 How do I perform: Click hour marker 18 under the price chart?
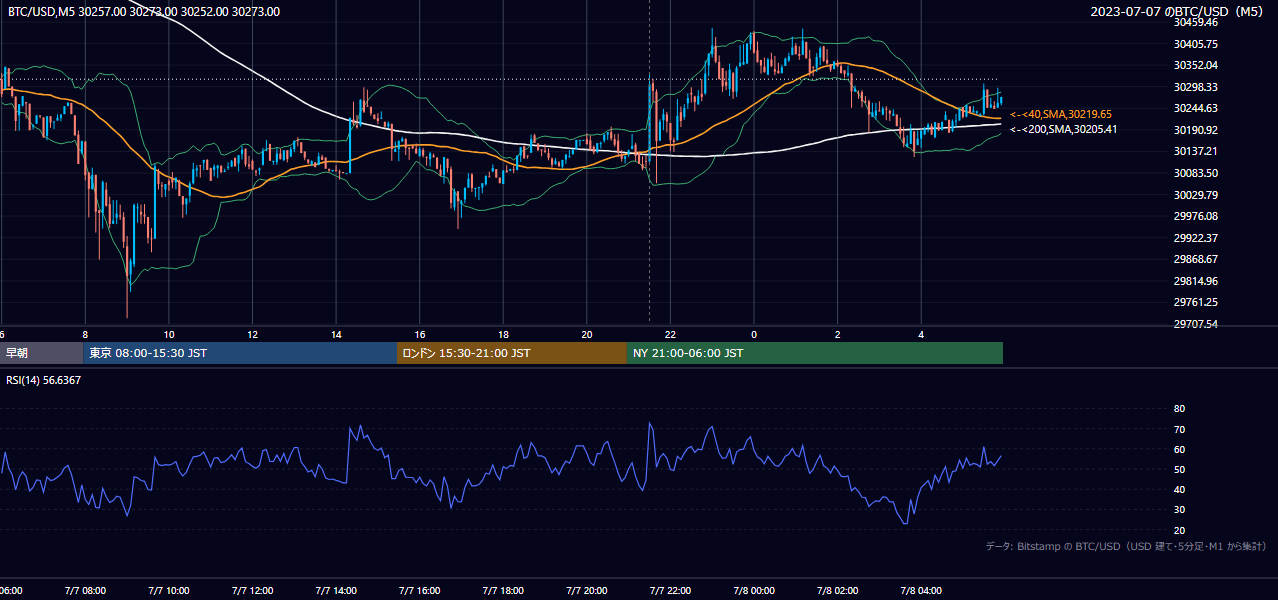coord(503,334)
